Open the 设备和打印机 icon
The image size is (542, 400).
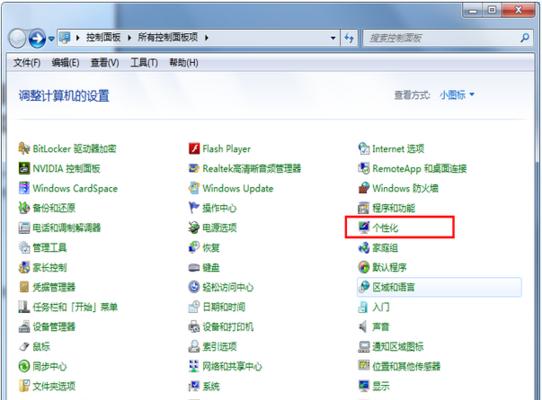tap(194, 326)
